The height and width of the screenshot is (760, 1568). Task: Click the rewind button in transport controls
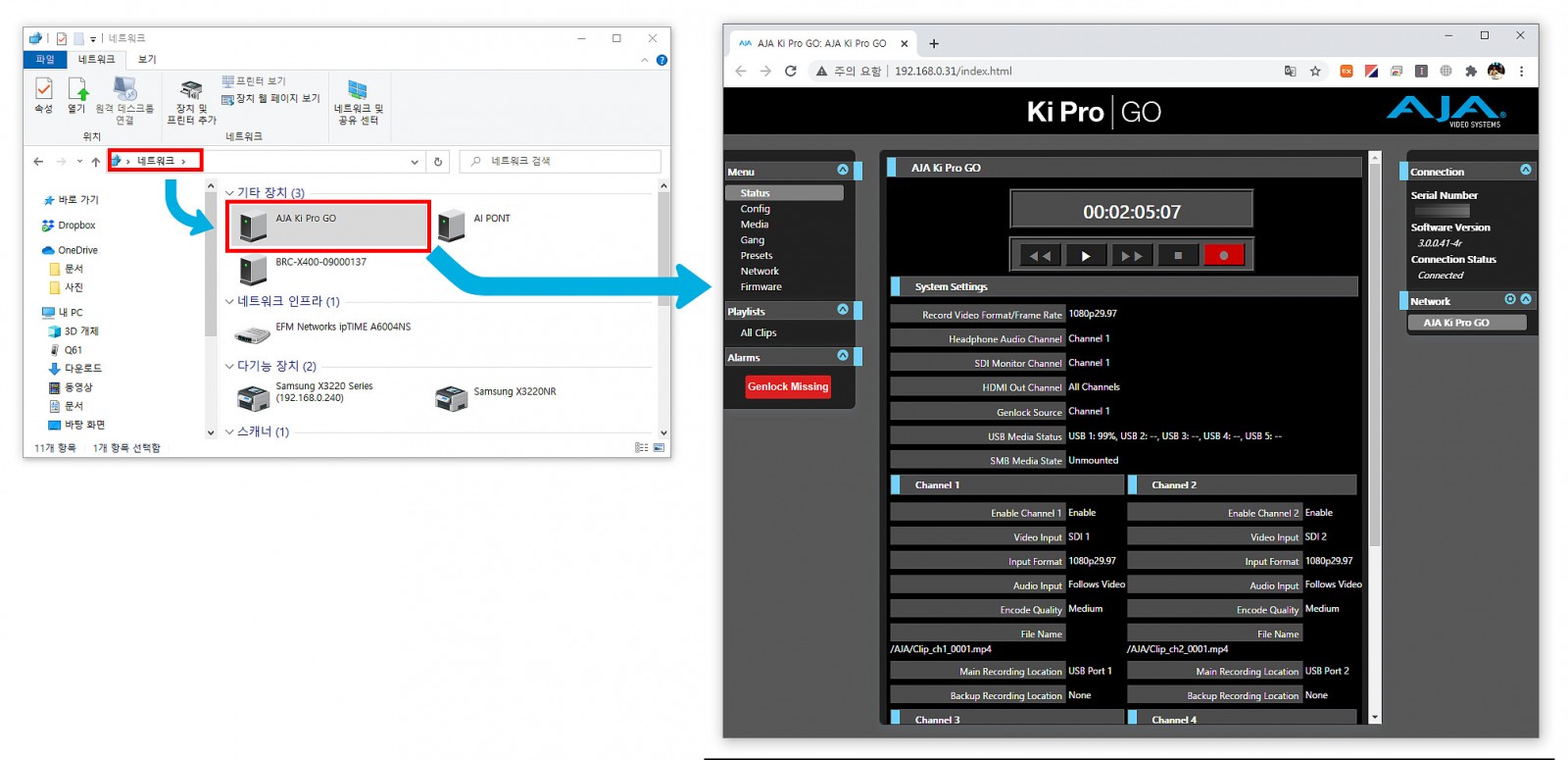pyautogui.click(x=1040, y=256)
